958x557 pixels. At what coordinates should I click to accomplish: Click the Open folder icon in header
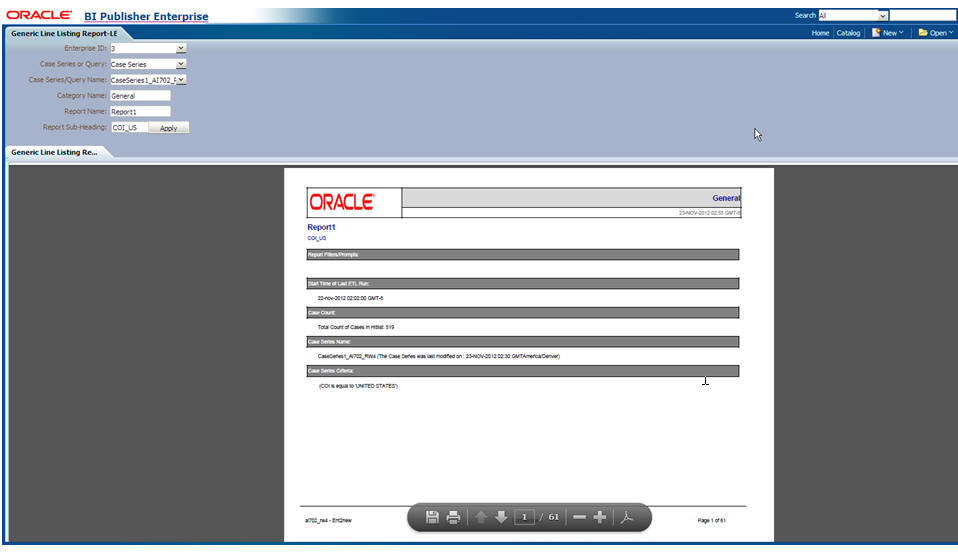[923, 32]
